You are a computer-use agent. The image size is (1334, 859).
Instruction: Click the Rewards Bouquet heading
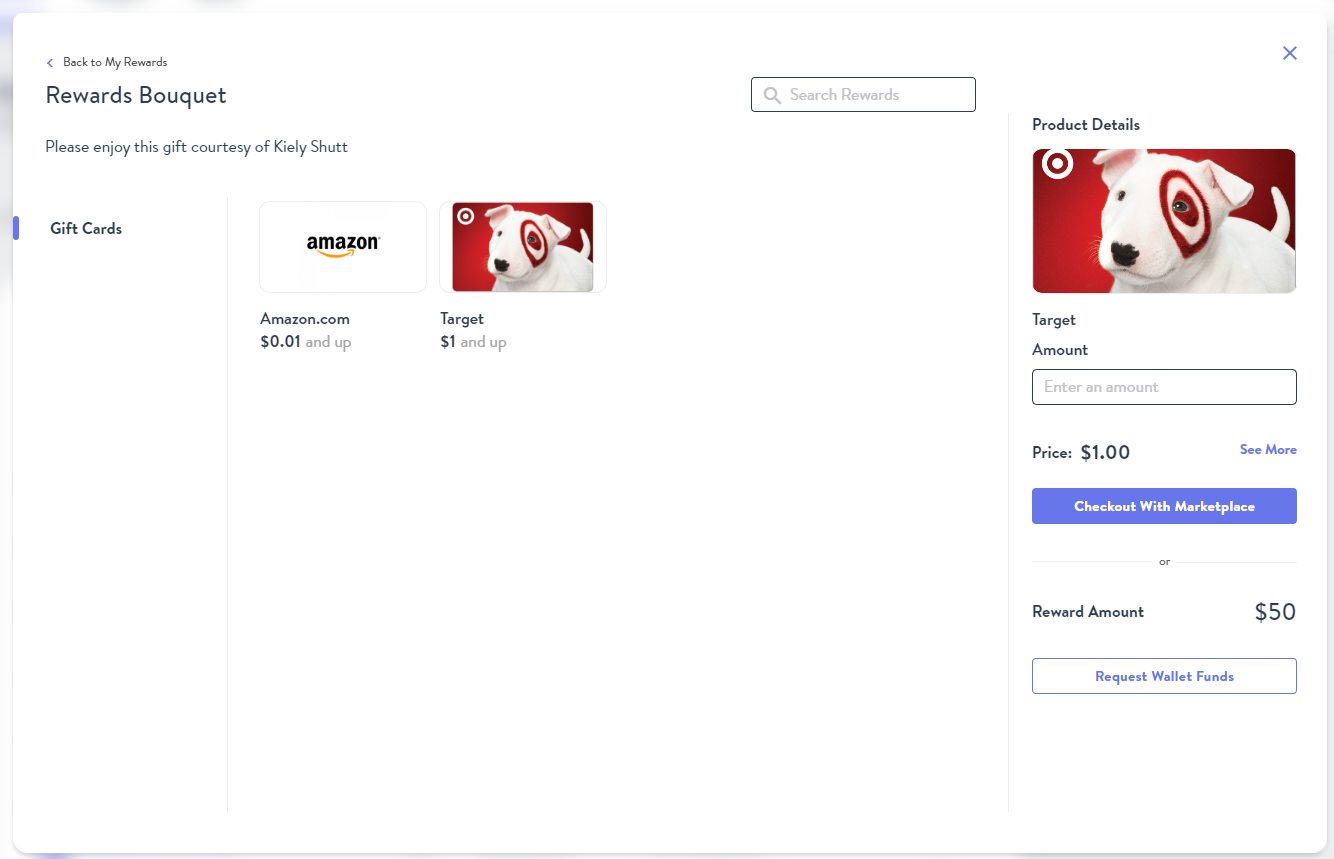(x=136, y=95)
